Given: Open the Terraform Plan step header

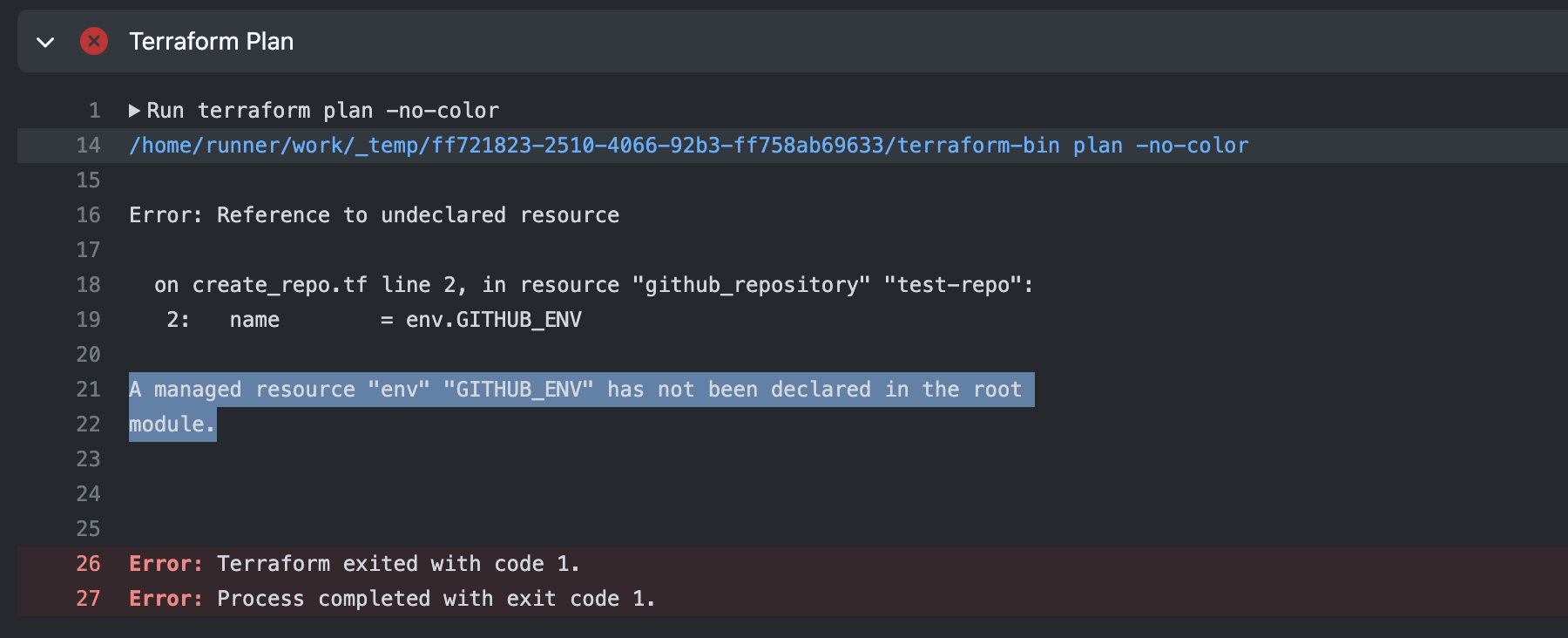Looking at the screenshot, I should [x=793, y=41].
